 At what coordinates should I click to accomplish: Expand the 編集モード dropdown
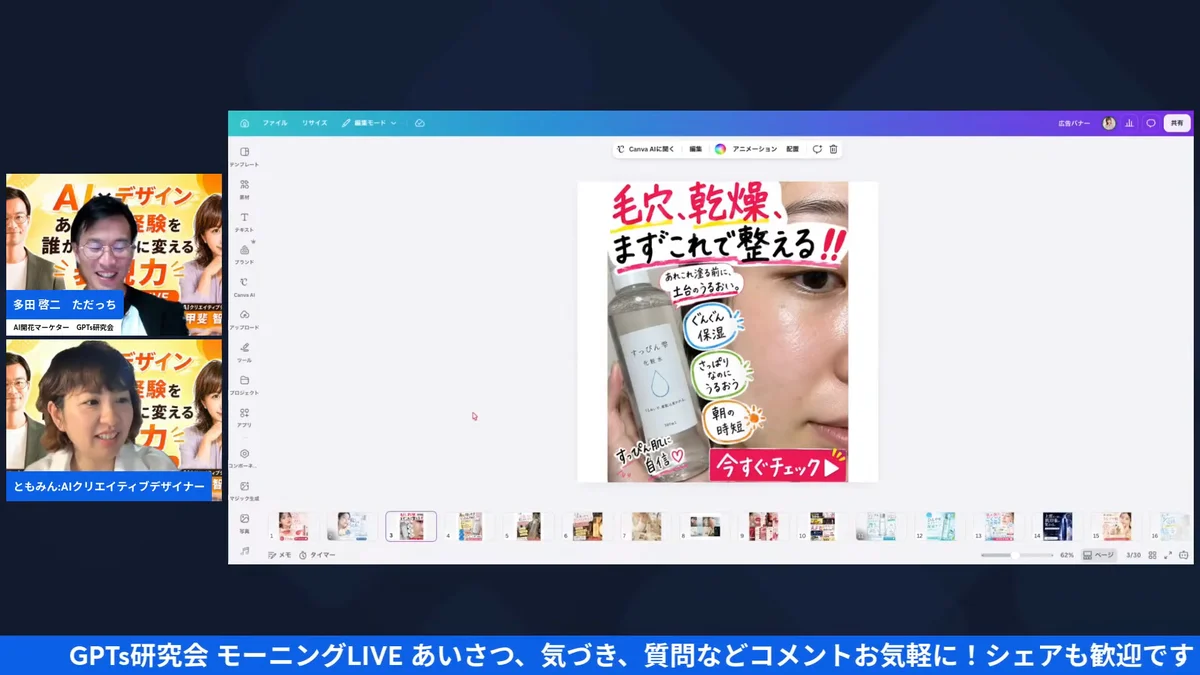tap(369, 123)
